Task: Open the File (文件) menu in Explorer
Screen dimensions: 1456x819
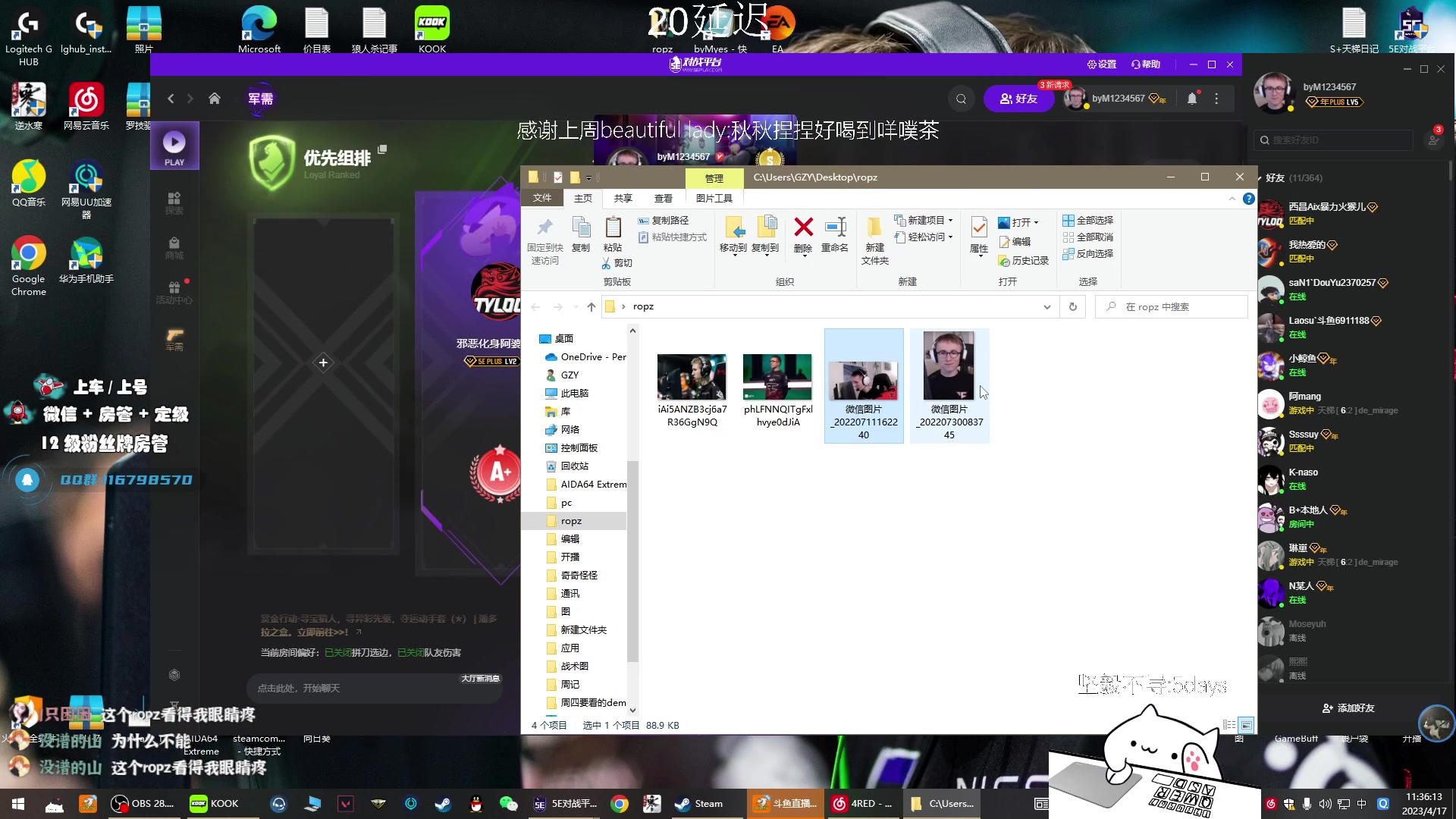Action: click(x=542, y=198)
